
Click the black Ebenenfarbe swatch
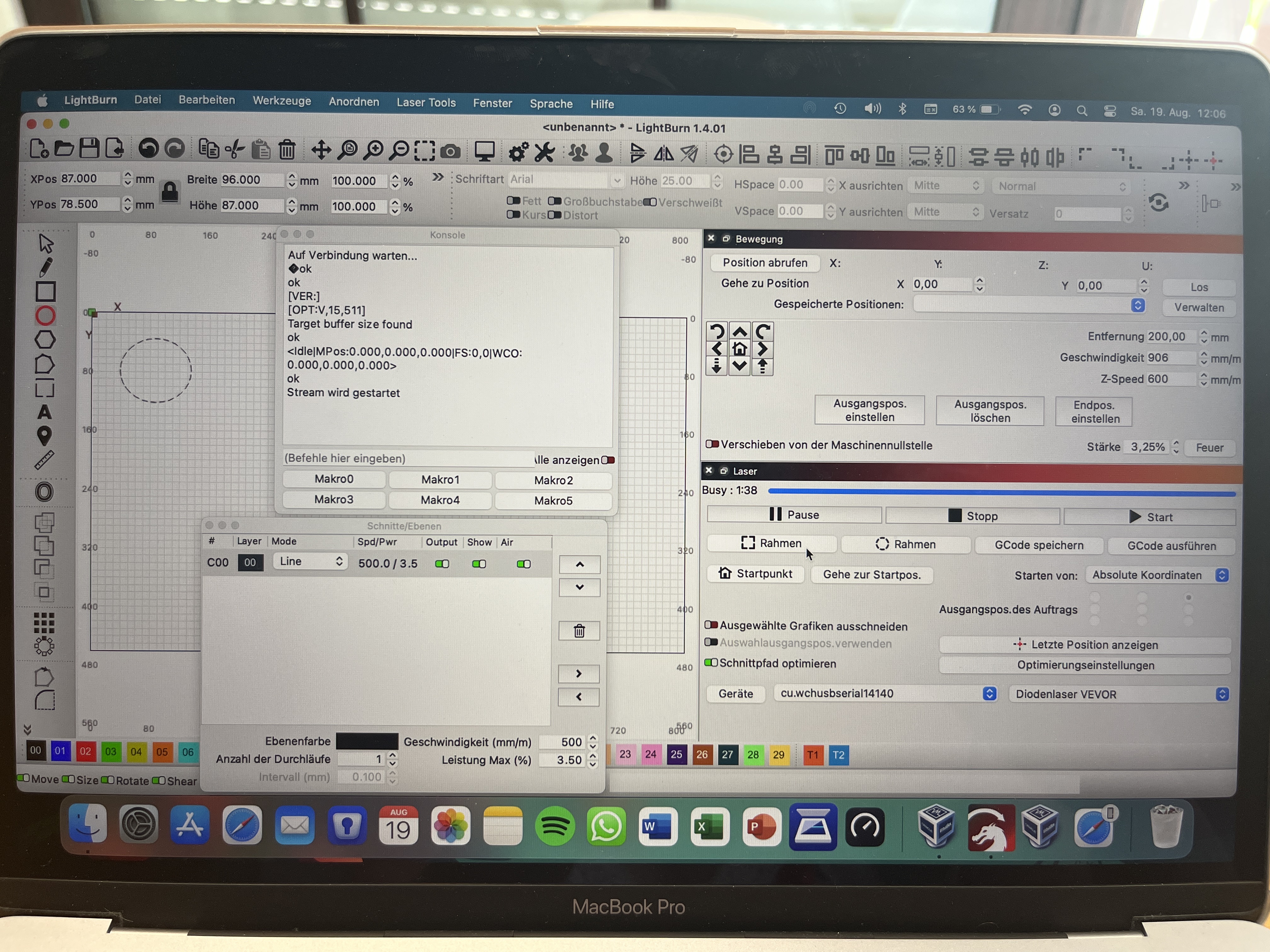tap(367, 741)
